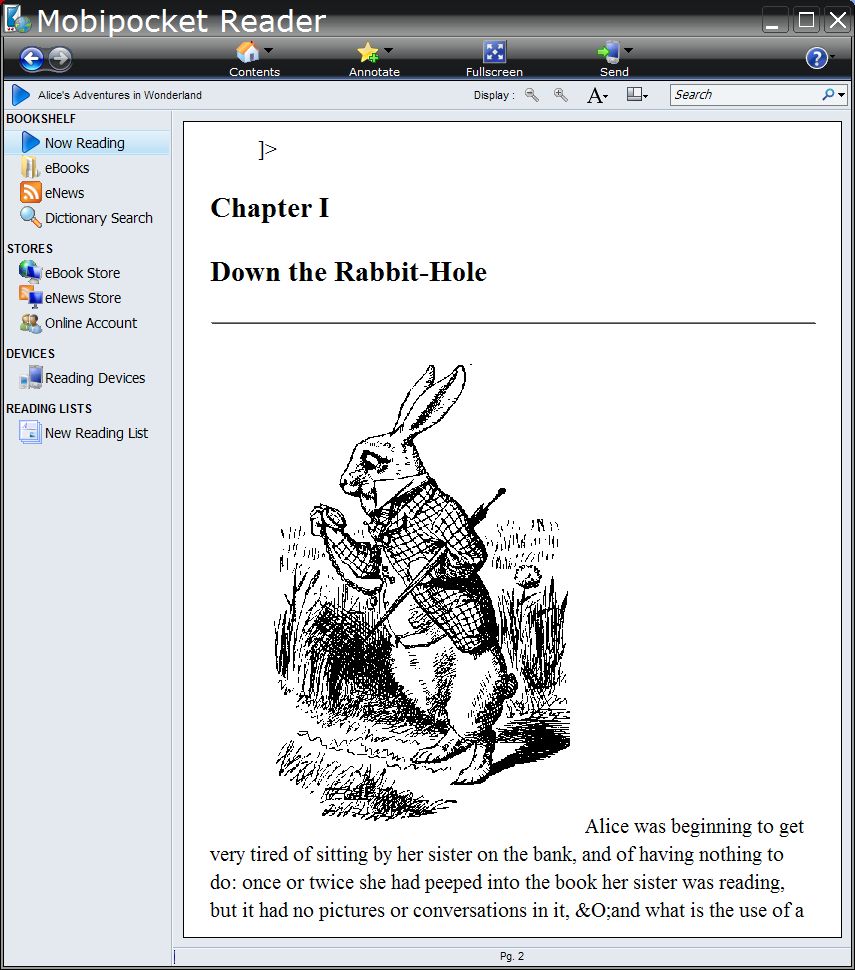This screenshot has width=855, height=970.
Task: Click the reading progress bar at bottom
Action: coord(512,956)
